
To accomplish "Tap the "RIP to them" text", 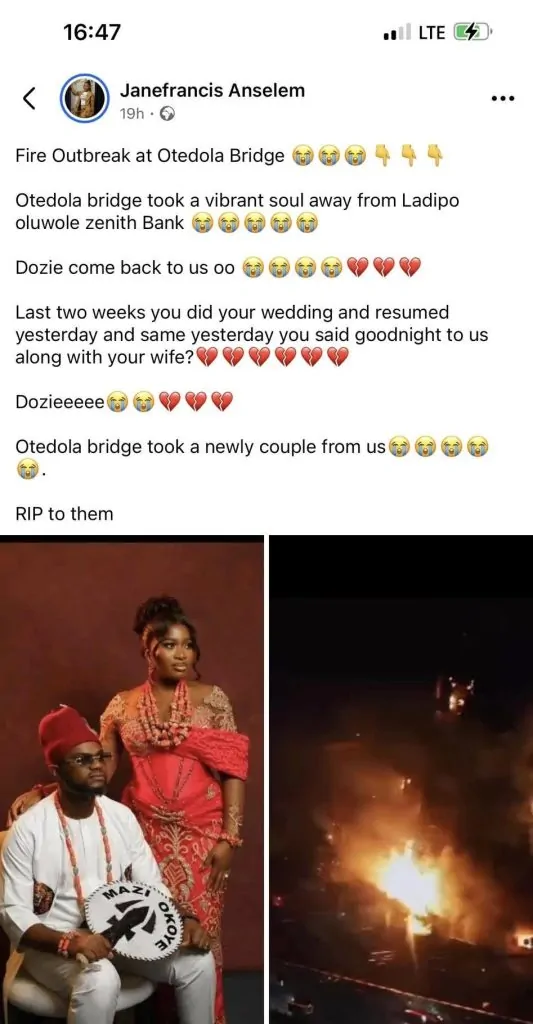I will 64,513.
